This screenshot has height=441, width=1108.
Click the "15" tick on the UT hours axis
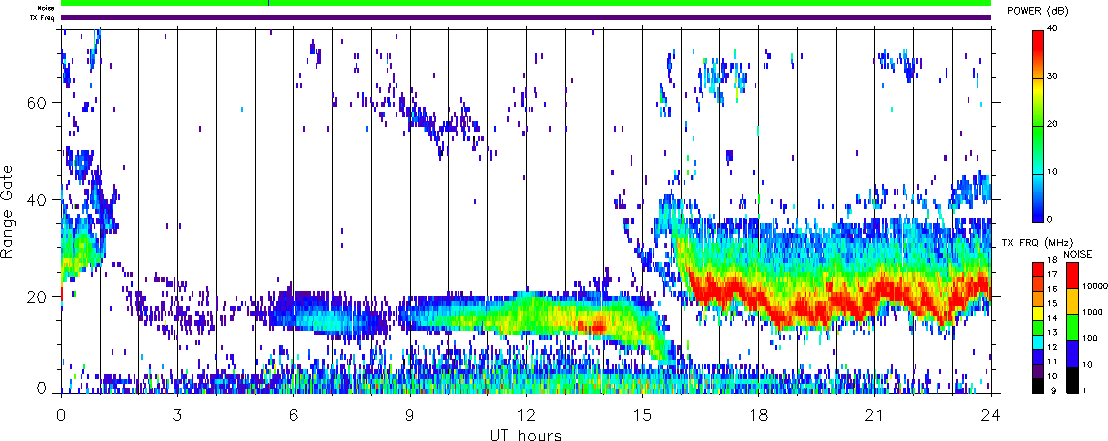click(642, 413)
